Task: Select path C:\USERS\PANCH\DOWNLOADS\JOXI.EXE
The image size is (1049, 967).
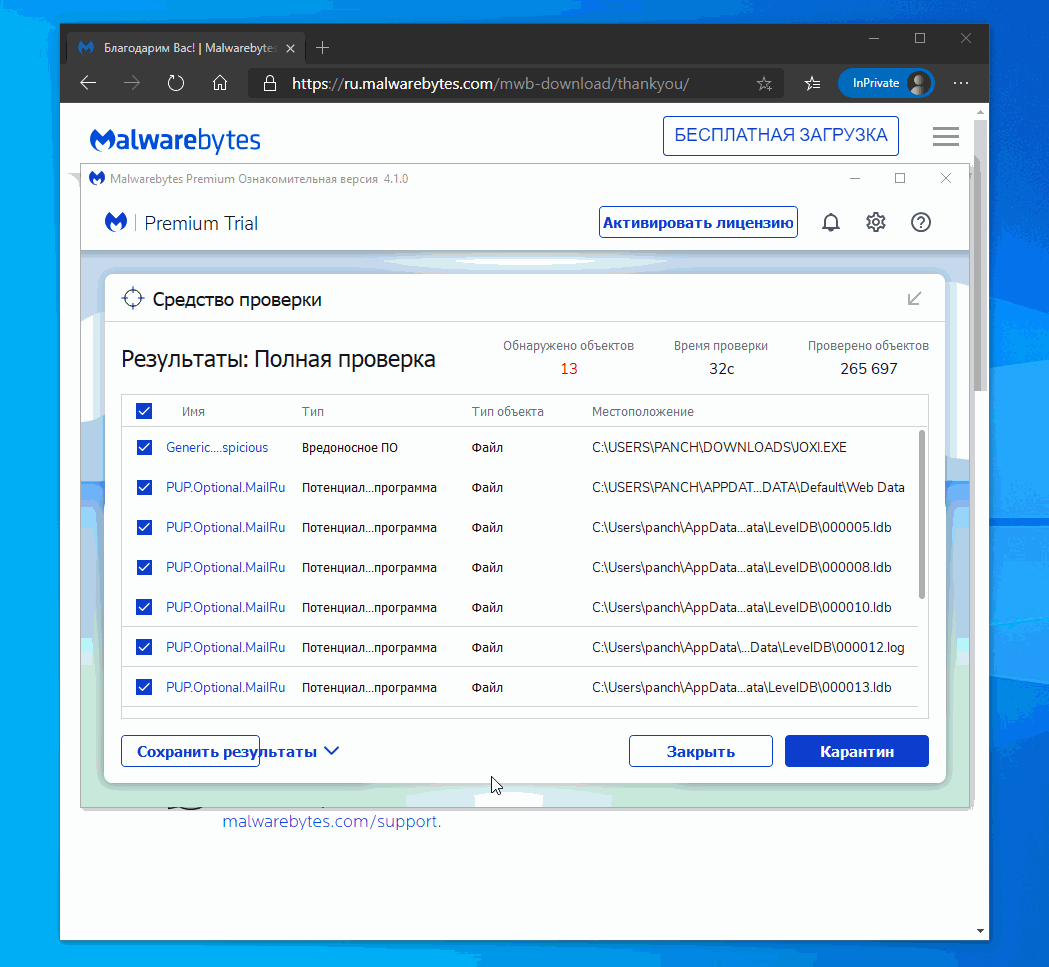Action: (x=719, y=447)
